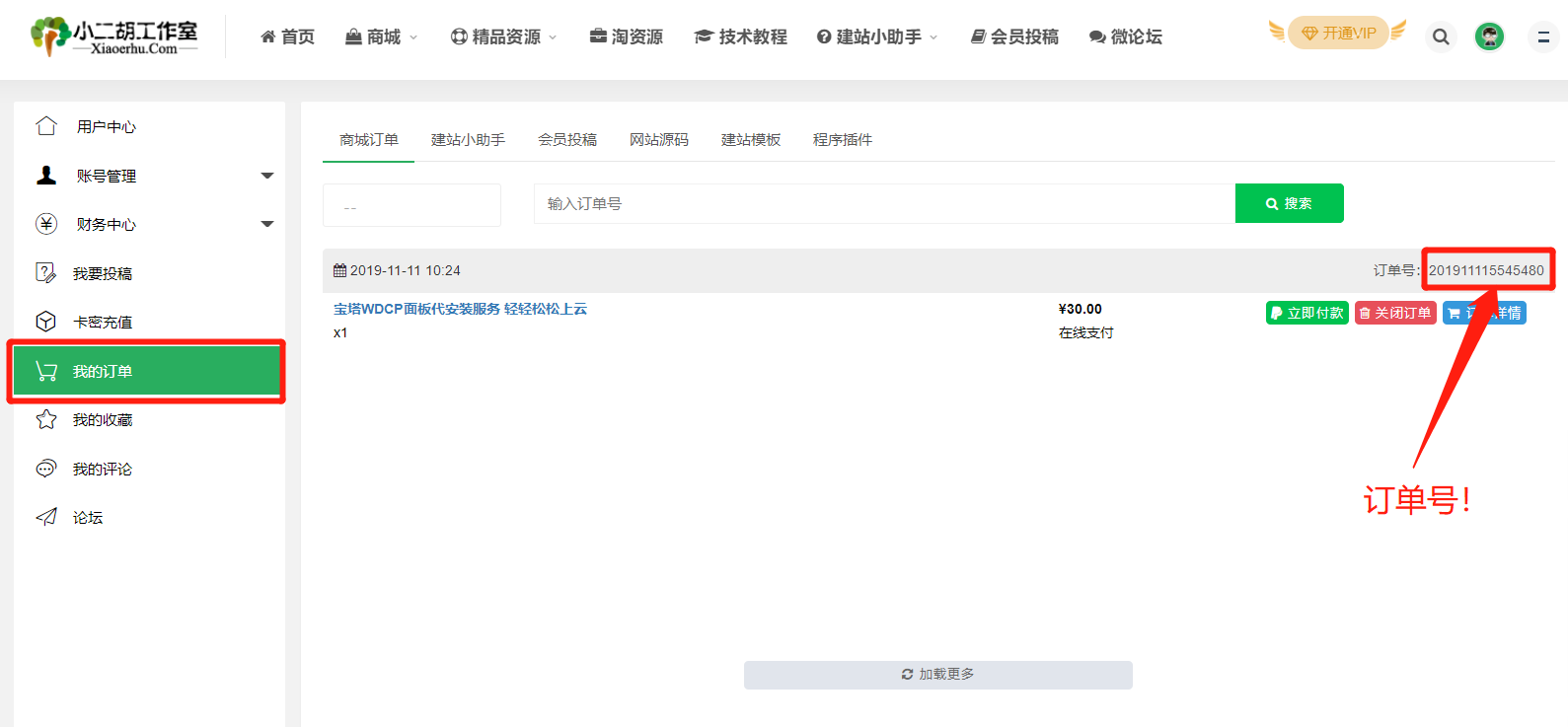Click the 财务中心 yen icon

(46, 224)
